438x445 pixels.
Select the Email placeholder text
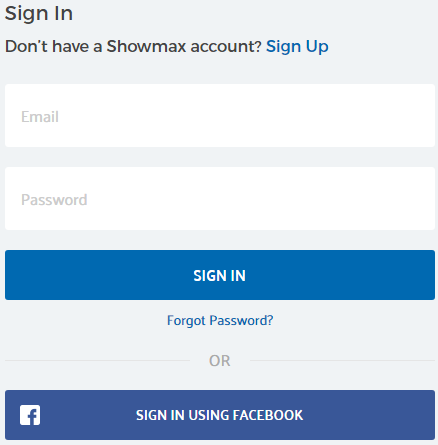click(x=40, y=117)
